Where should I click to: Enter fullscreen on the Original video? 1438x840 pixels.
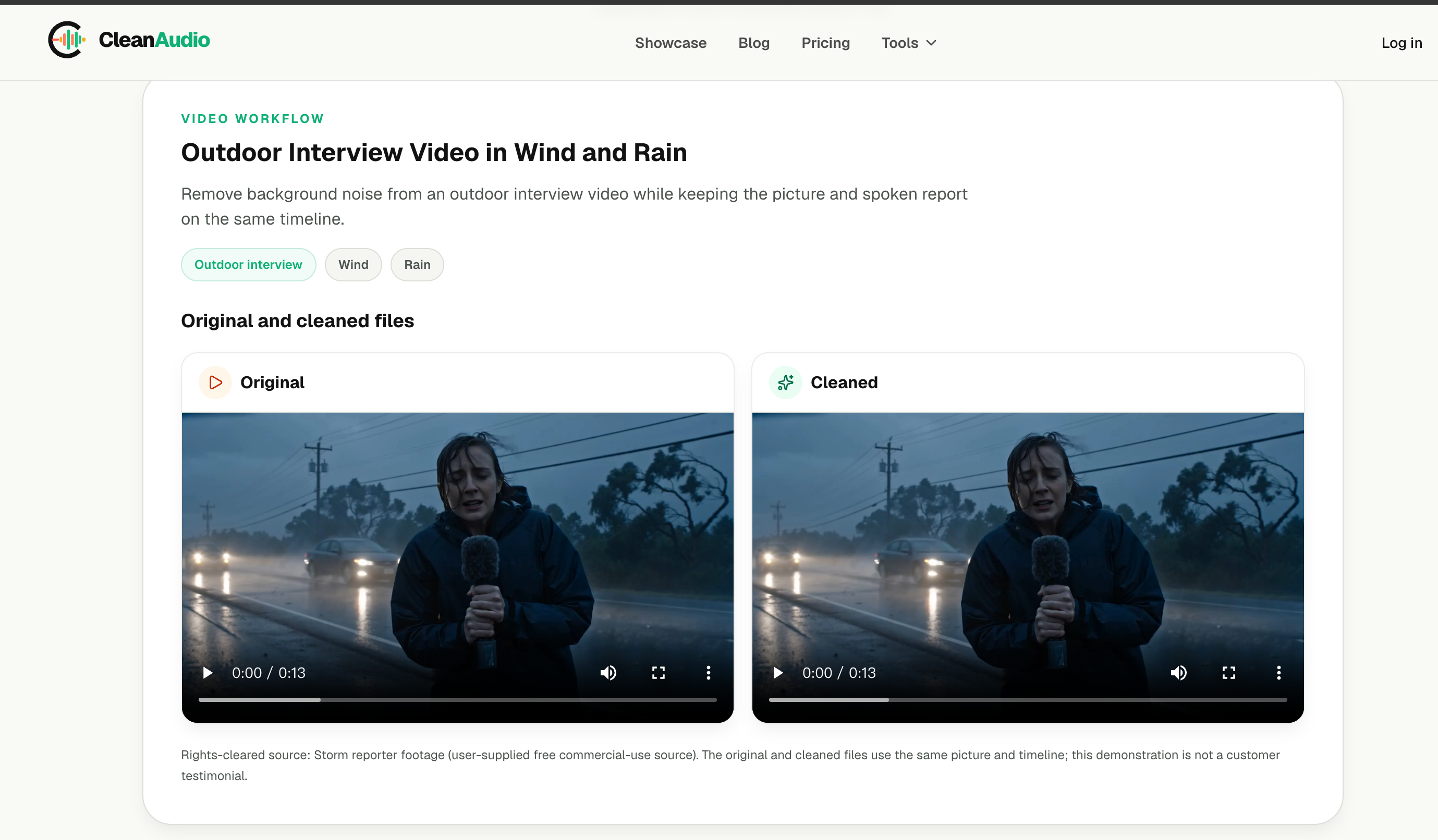(659, 673)
